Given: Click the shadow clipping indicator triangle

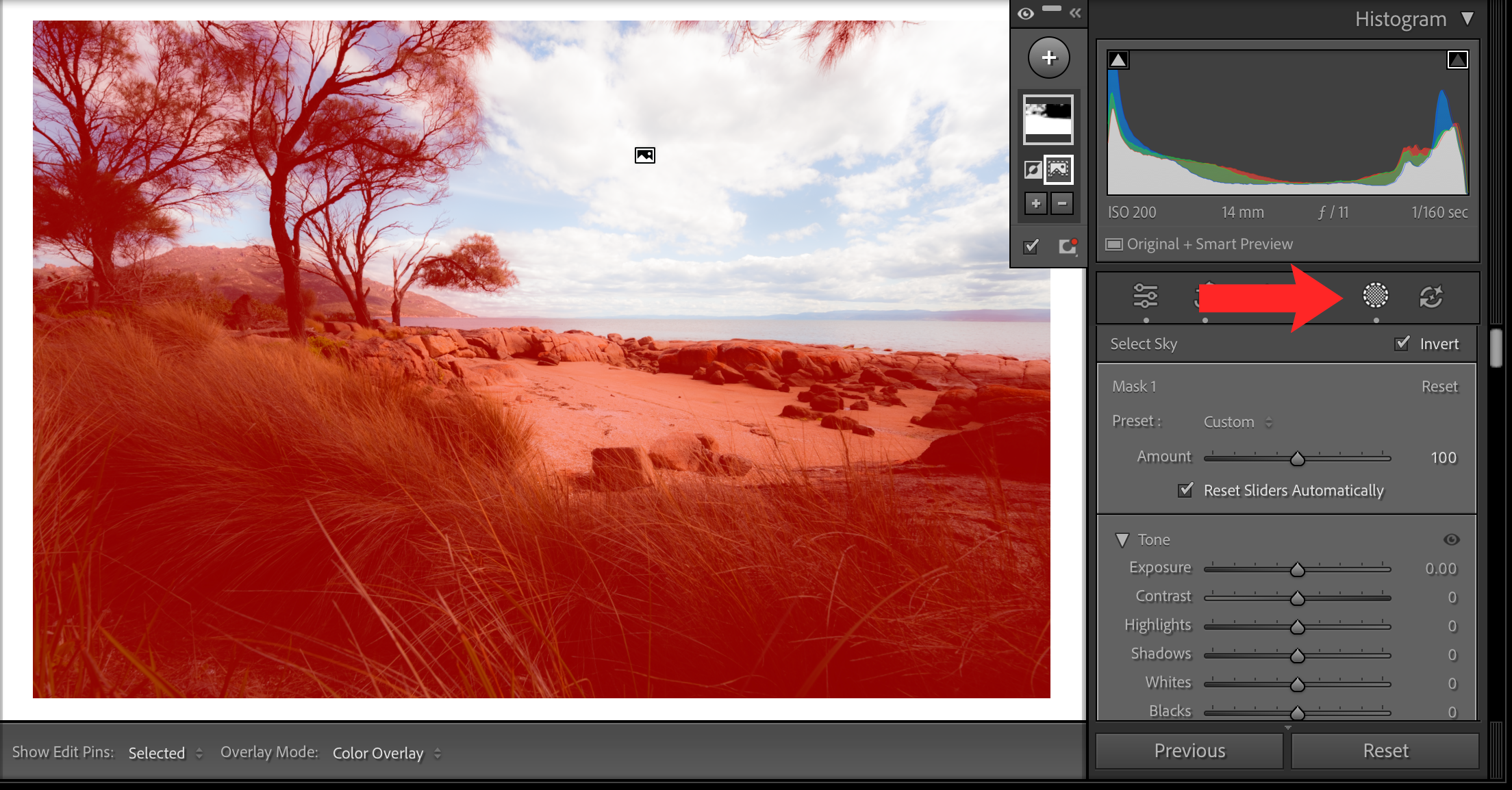Looking at the screenshot, I should pyautogui.click(x=1118, y=60).
